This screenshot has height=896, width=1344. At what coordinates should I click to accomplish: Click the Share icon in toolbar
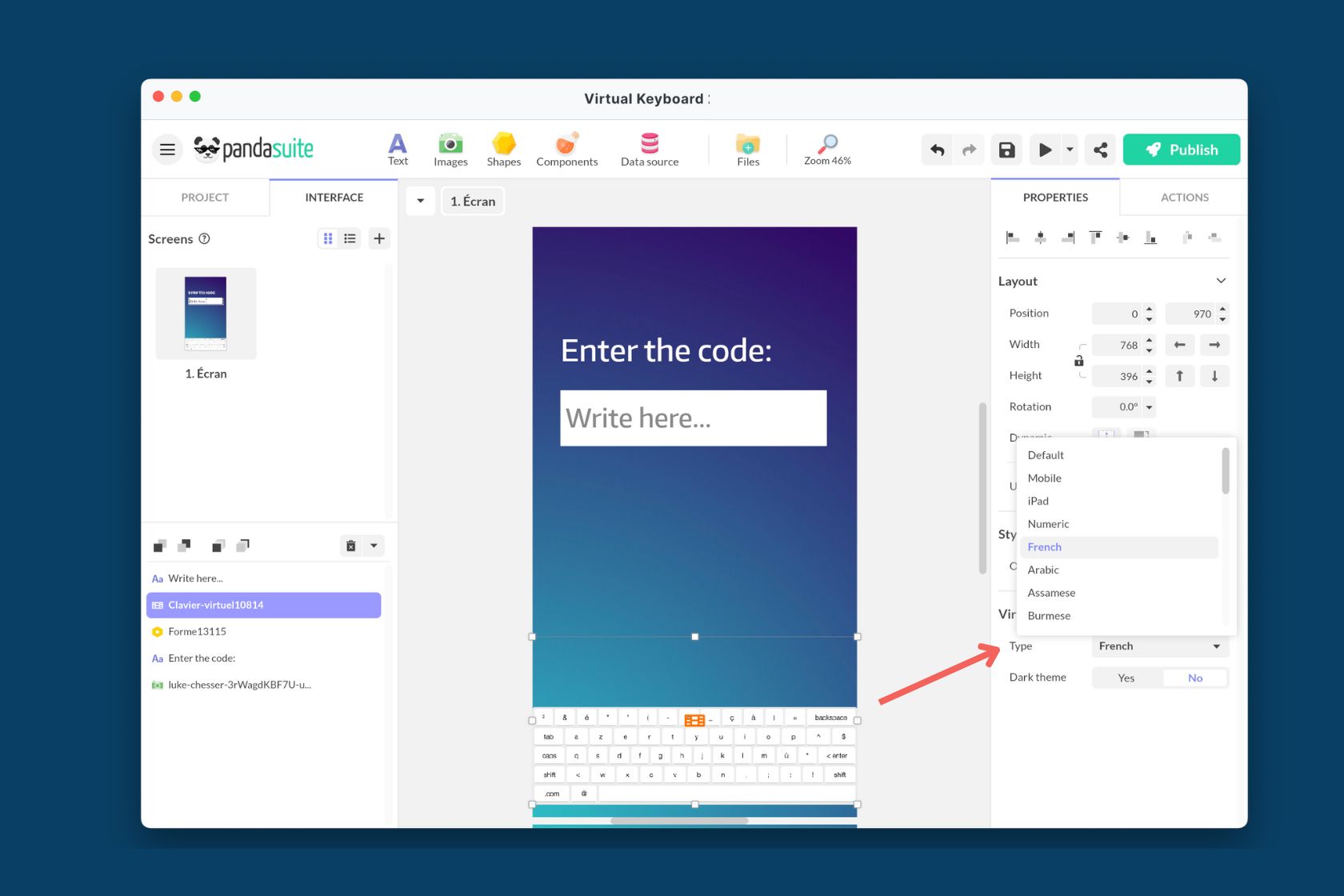1100,150
